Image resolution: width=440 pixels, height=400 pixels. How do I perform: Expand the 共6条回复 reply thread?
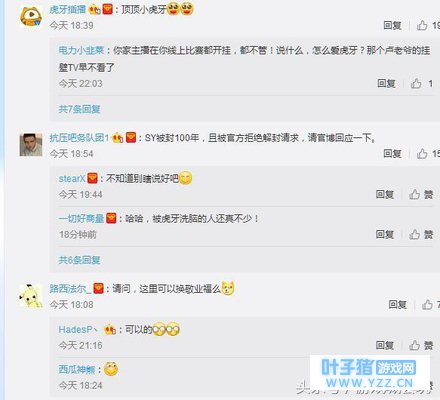(79, 260)
